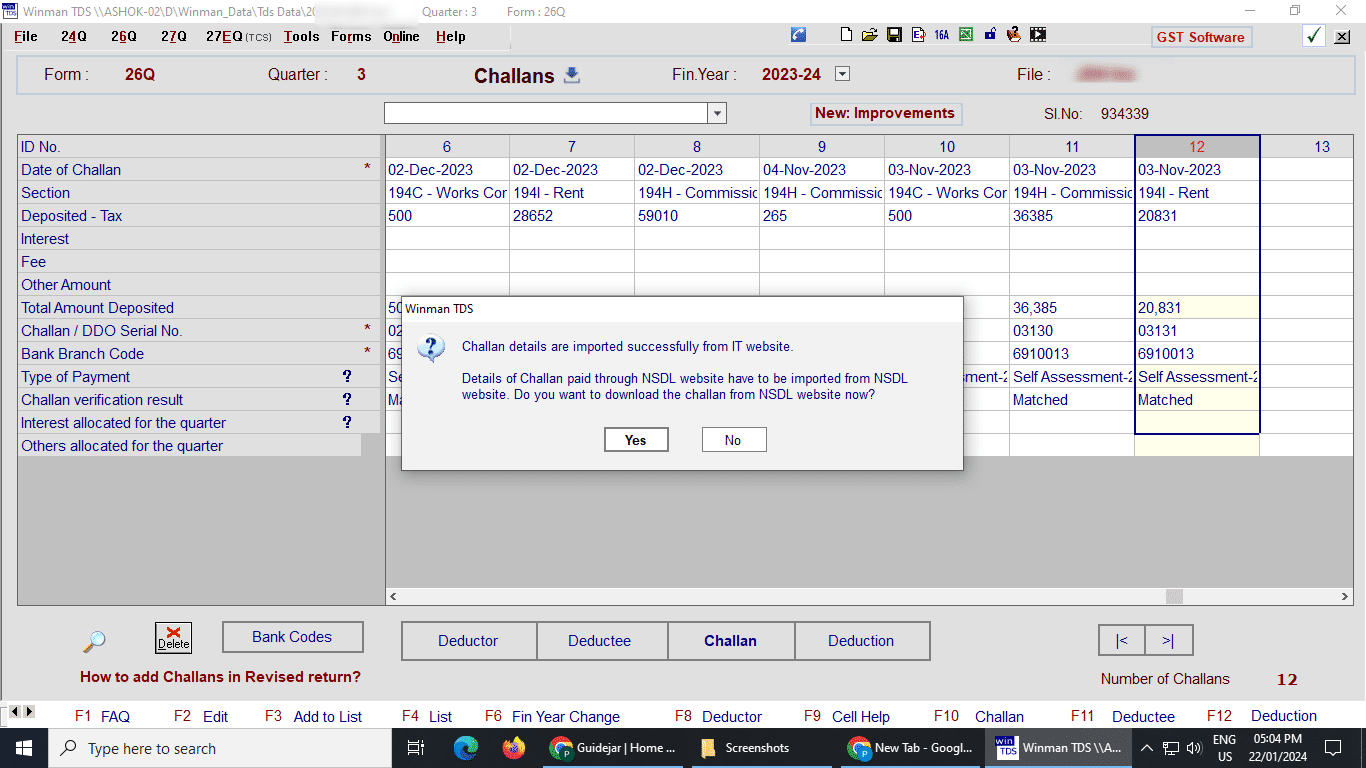Open the Online menu
The width and height of the screenshot is (1366, 768).
click(x=401, y=36)
